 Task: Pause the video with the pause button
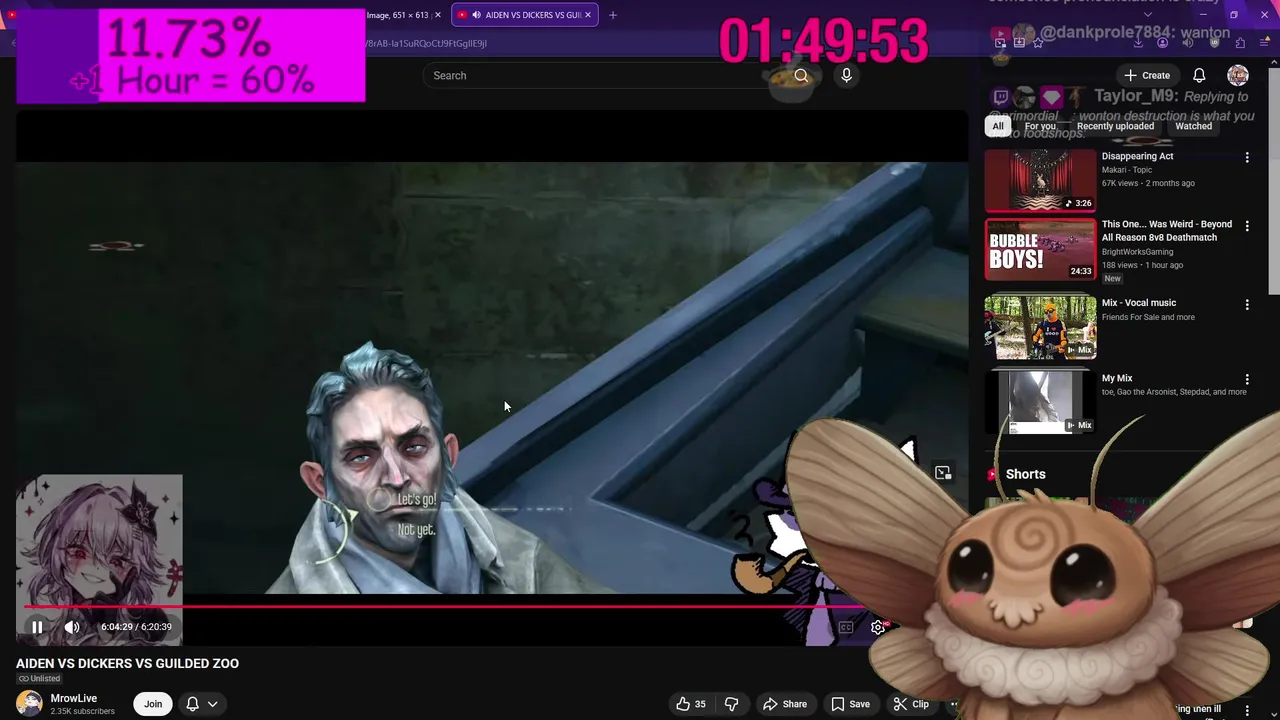tap(37, 627)
